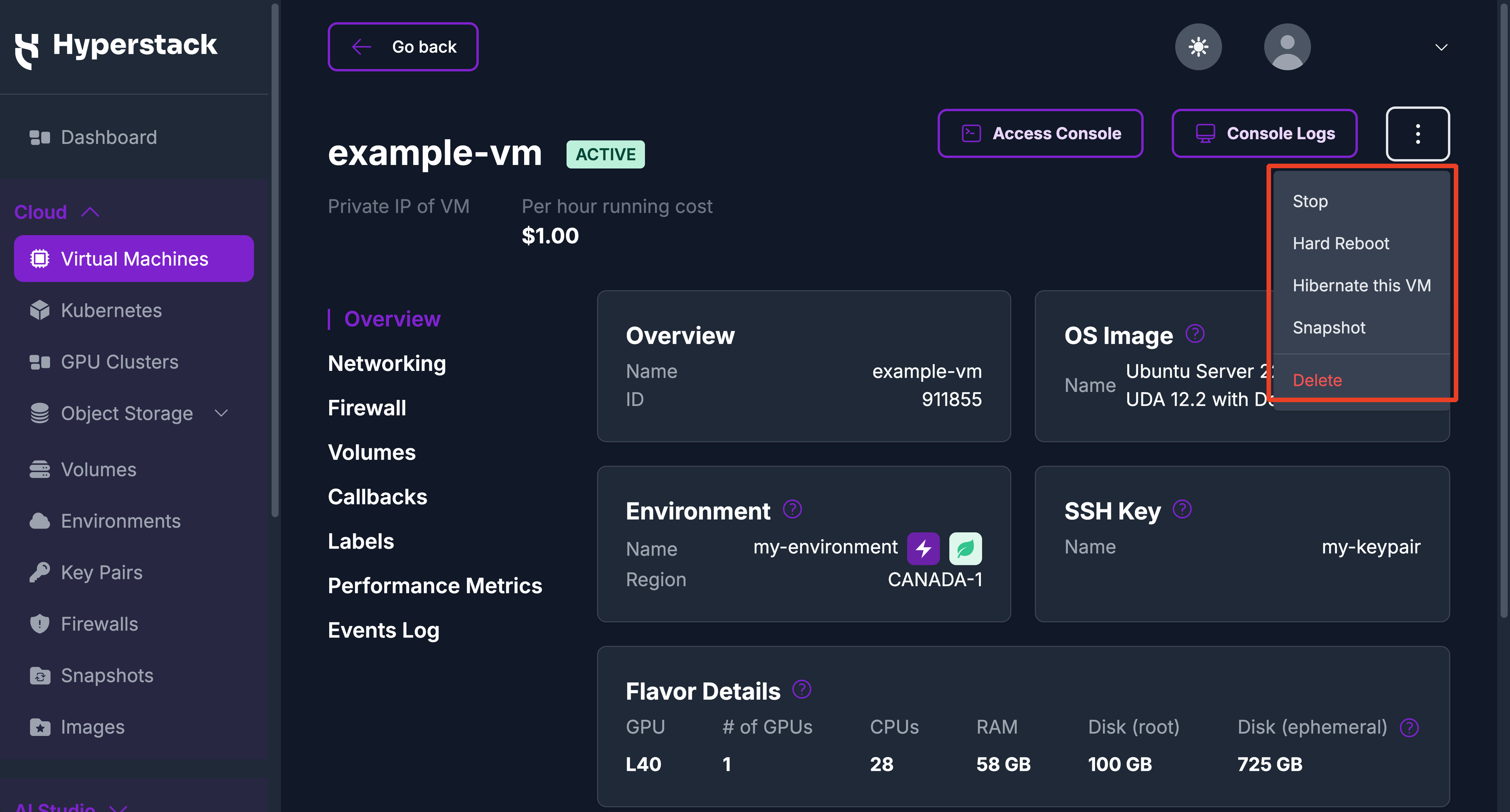Open account dropdown chevron
Image resolution: width=1510 pixels, height=812 pixels.
click(x=1441, y=47)
